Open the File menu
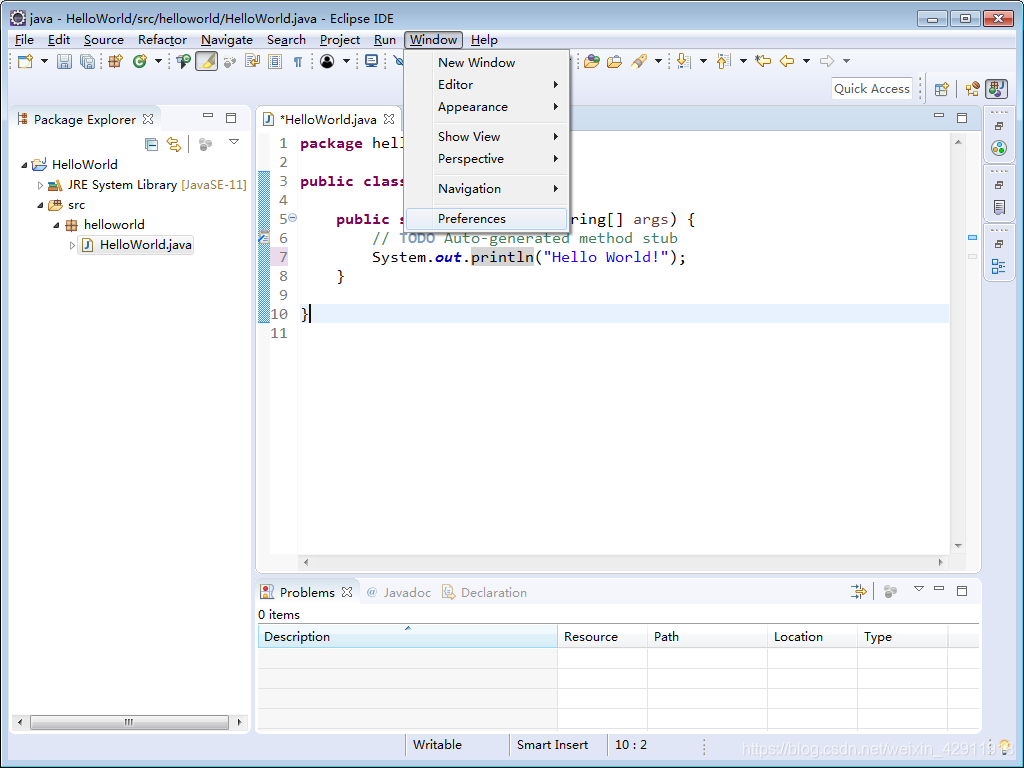The image size is (1024, 768). pos(24,40)
